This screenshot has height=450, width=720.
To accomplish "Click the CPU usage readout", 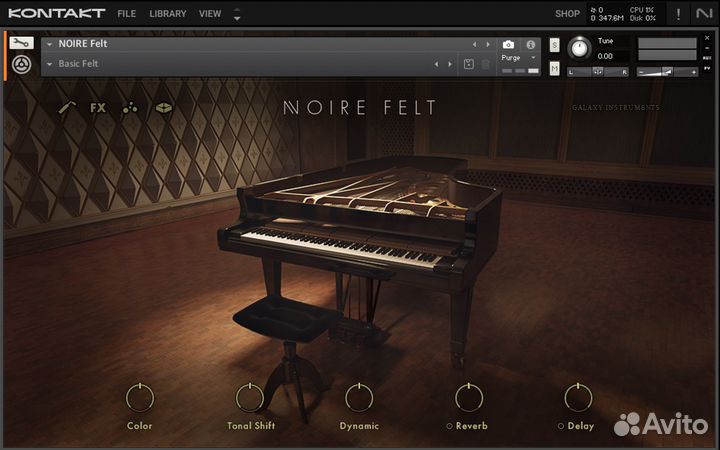I will (642, 10).
